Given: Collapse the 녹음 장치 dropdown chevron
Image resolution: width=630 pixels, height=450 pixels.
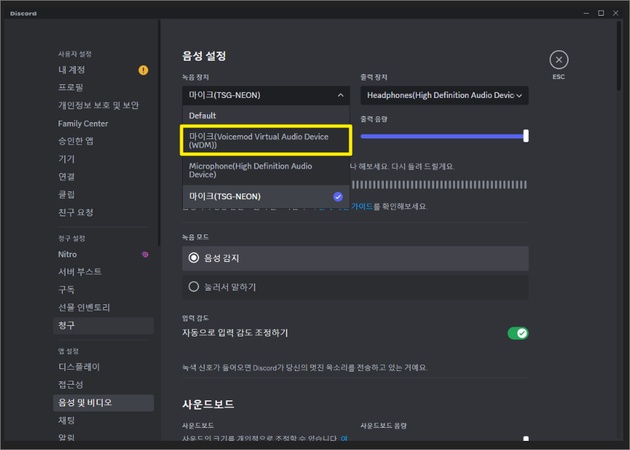Looking at the screenshot, I should (340, 95).
